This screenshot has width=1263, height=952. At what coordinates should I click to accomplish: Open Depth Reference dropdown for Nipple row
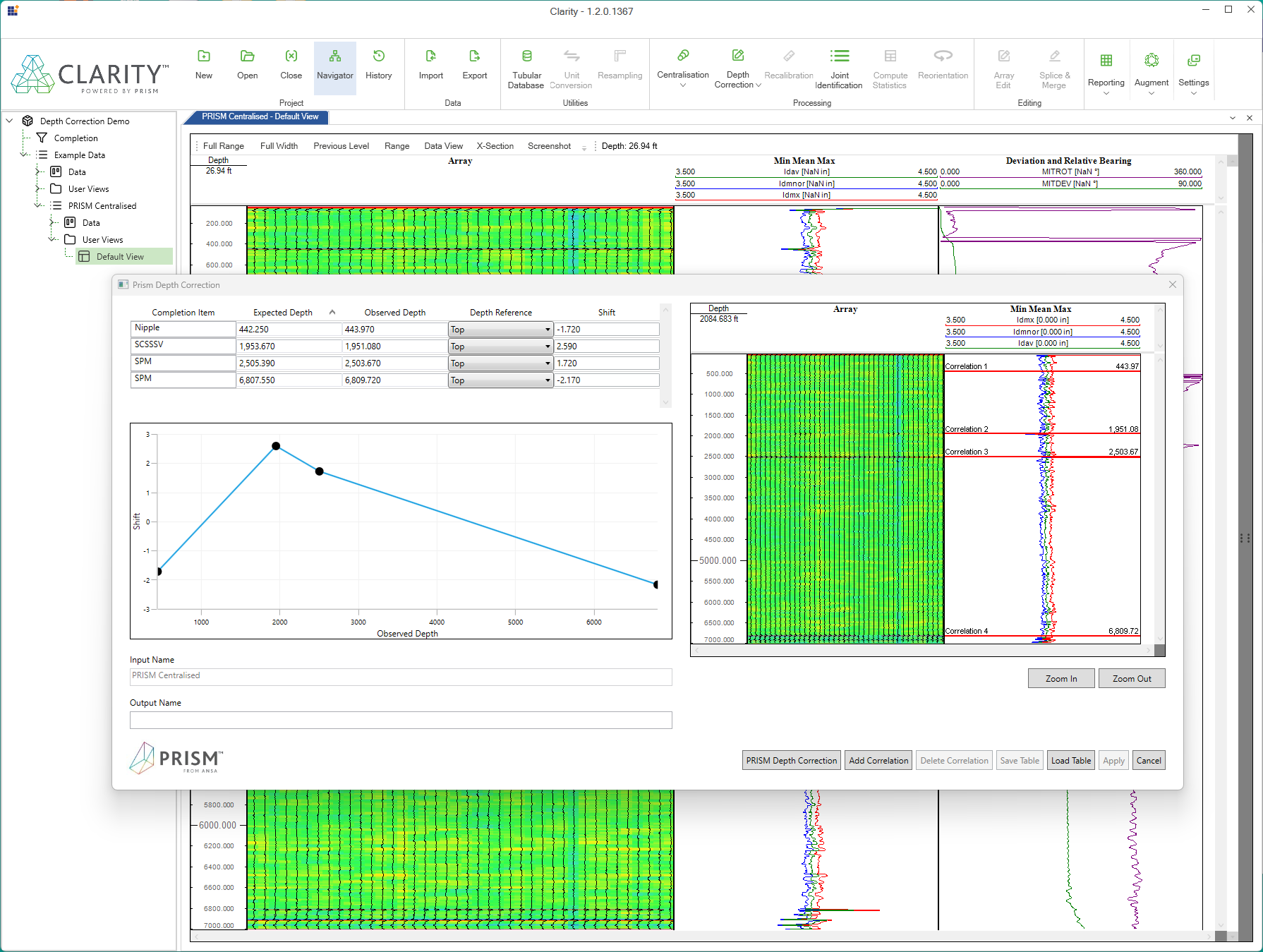(500, 330)
